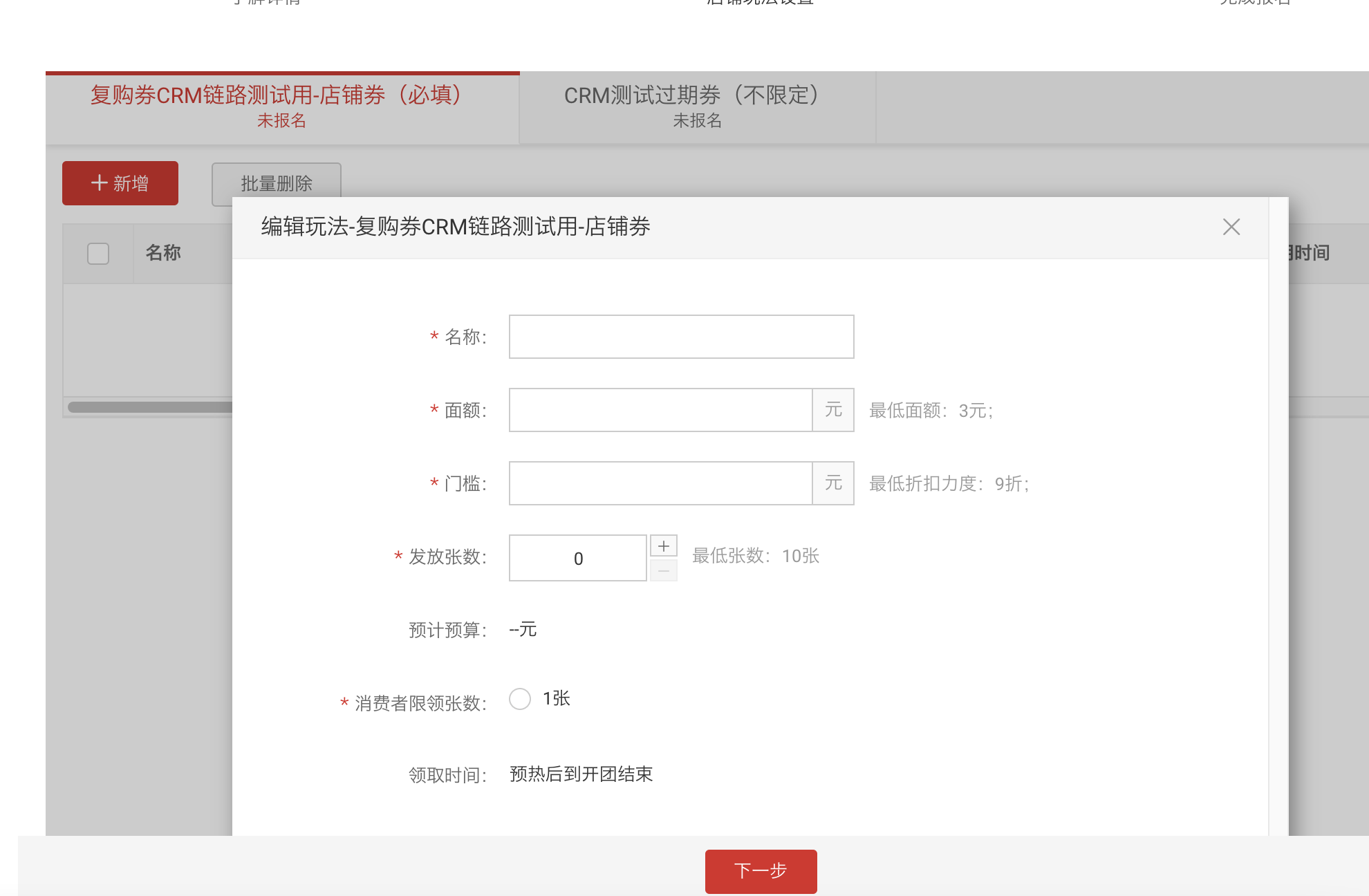
Task: Click the plus icon on 新增 button
Action: (x=100, y=183)
